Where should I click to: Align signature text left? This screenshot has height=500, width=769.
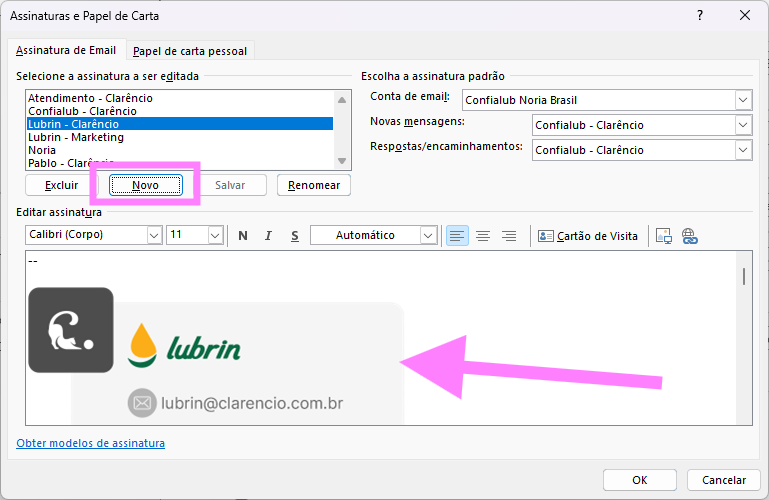457,236
